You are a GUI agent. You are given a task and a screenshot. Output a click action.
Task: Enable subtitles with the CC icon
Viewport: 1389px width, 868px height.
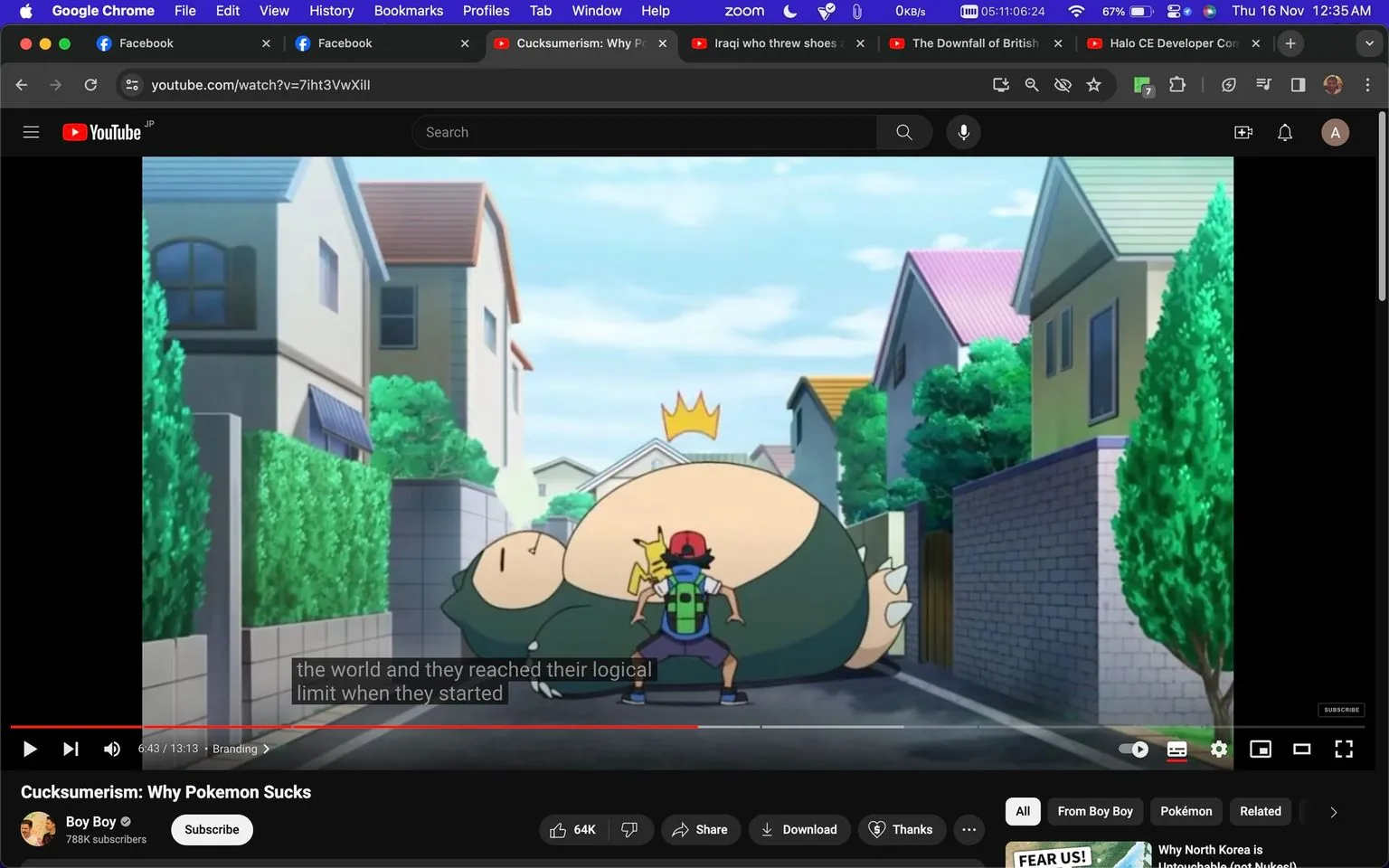point(1176,749)
